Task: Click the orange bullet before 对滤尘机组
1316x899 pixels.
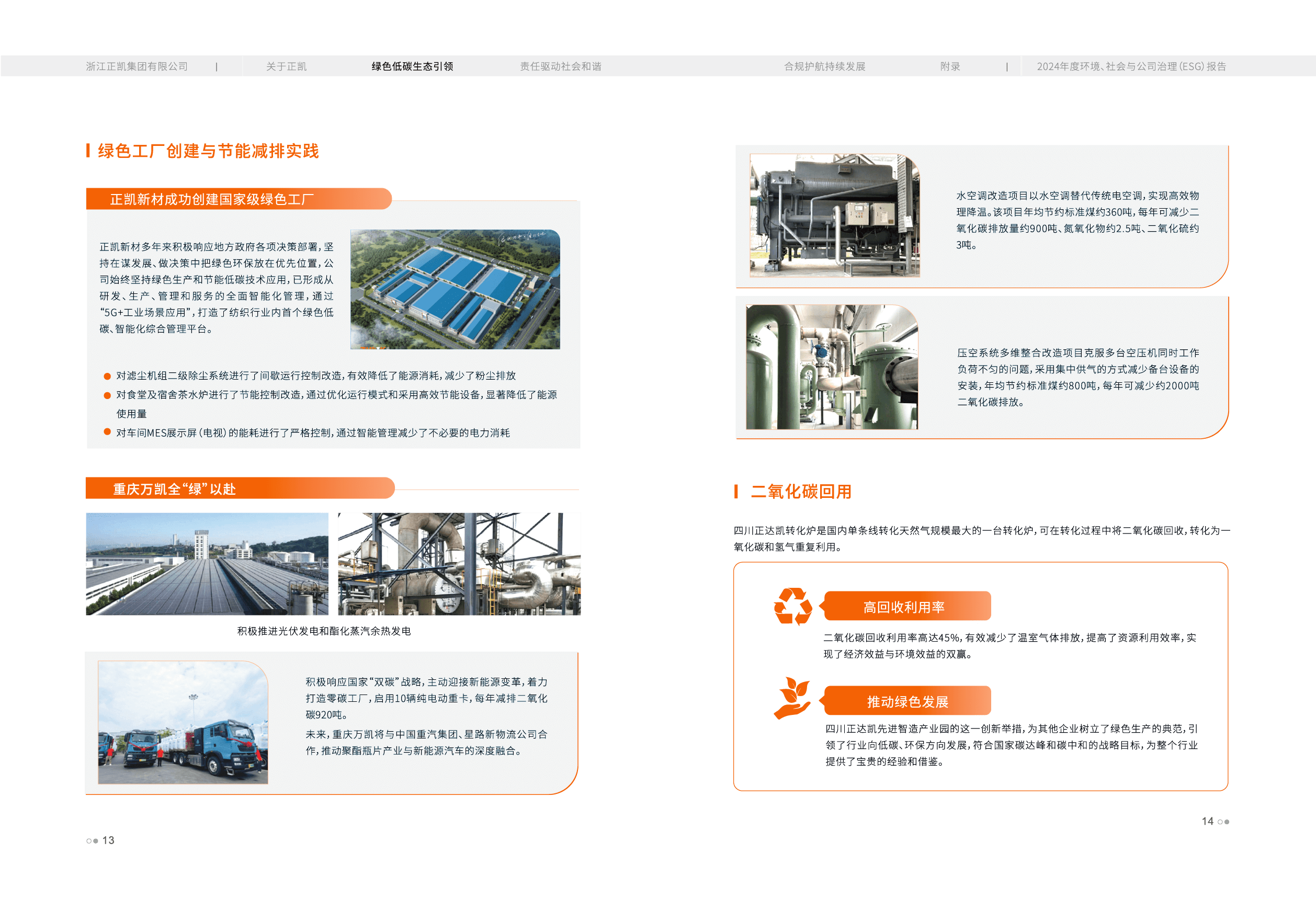Action: pyautogui.click(x=107, y=376)
